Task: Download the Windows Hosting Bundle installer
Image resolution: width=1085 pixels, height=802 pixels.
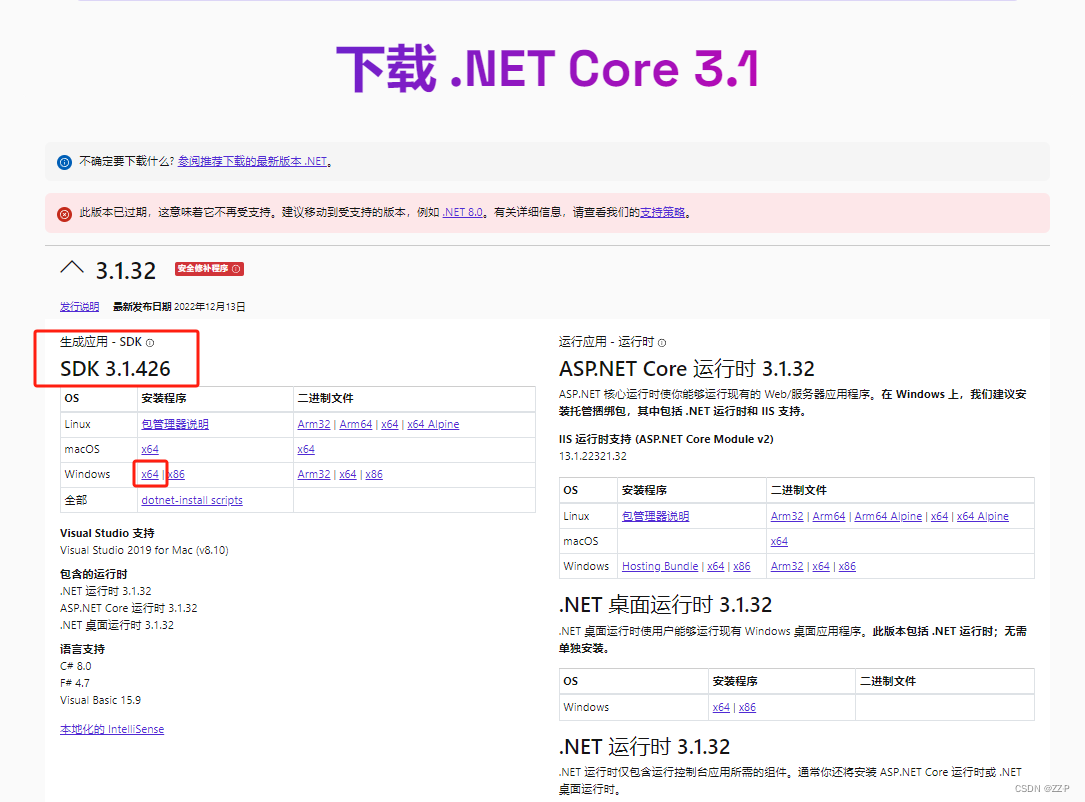Action: pyautogui.click(x=660, y=566)
